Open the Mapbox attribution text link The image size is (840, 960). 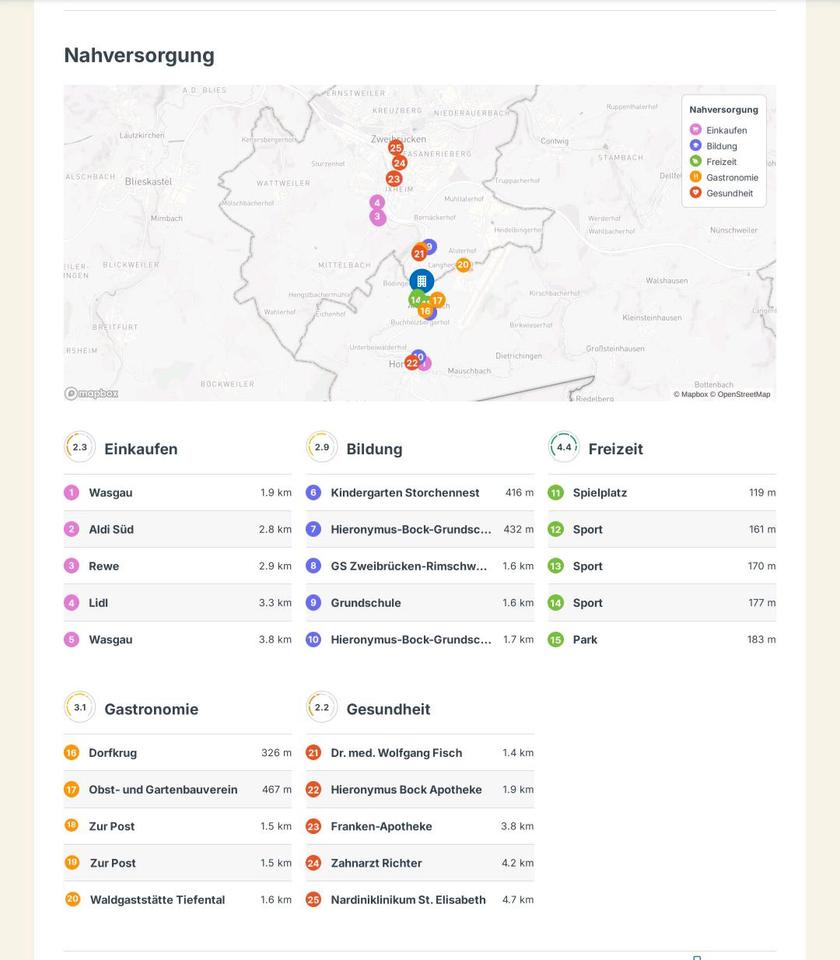(690, 394)
